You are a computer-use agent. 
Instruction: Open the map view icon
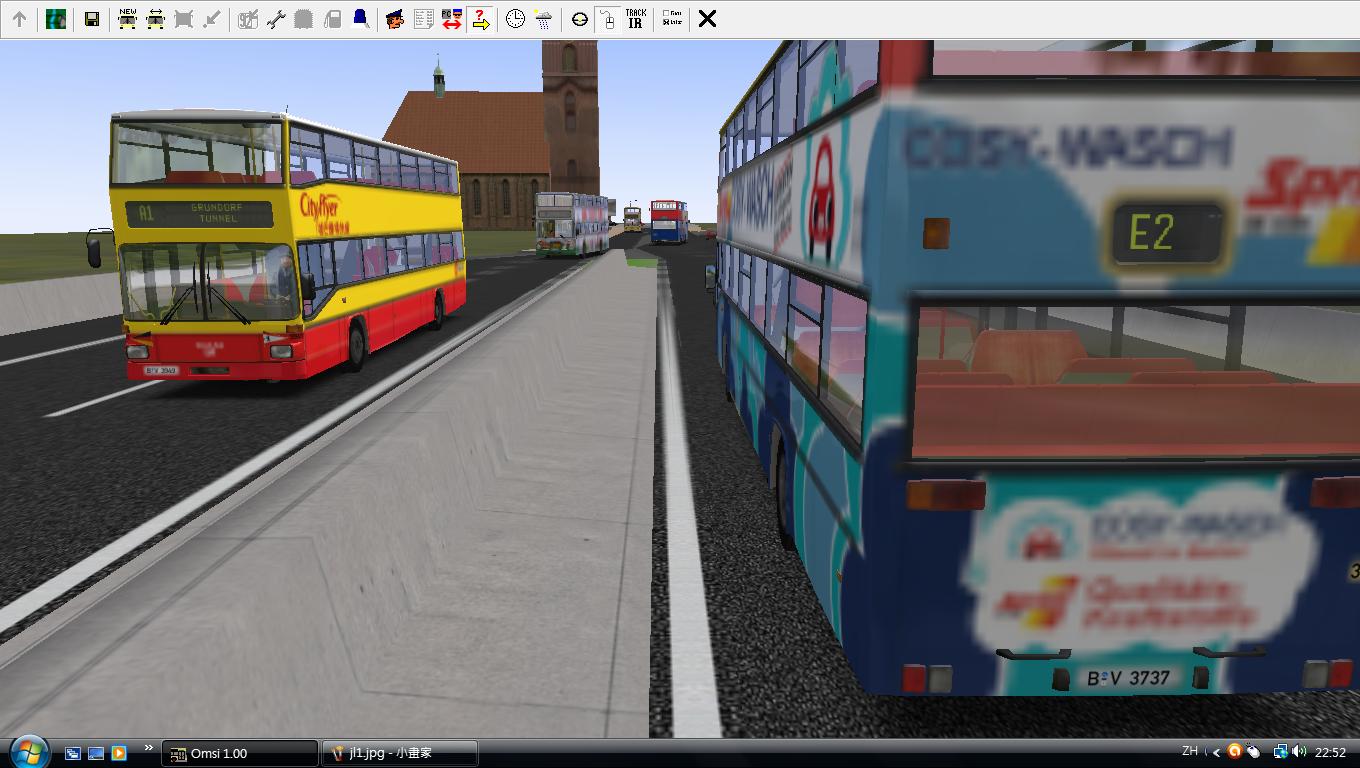click(56, 19)
